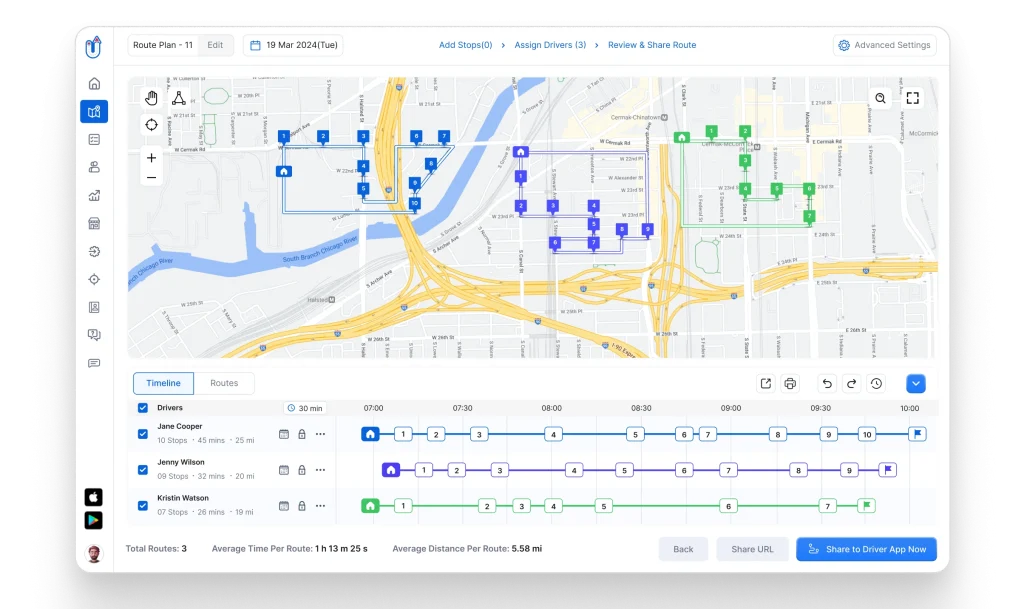
Task: Click Kristin Watson's green end flag
Action: pos(867,506)
